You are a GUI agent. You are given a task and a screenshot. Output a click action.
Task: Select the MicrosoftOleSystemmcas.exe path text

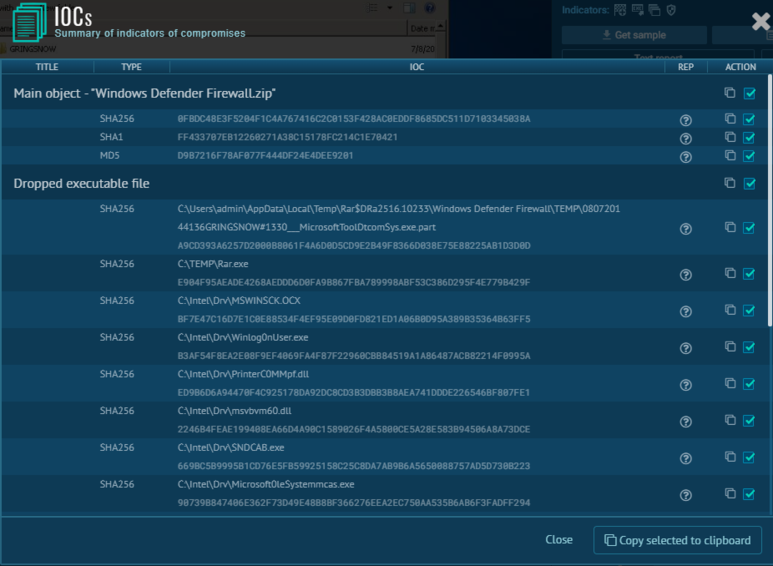(266, 484)
